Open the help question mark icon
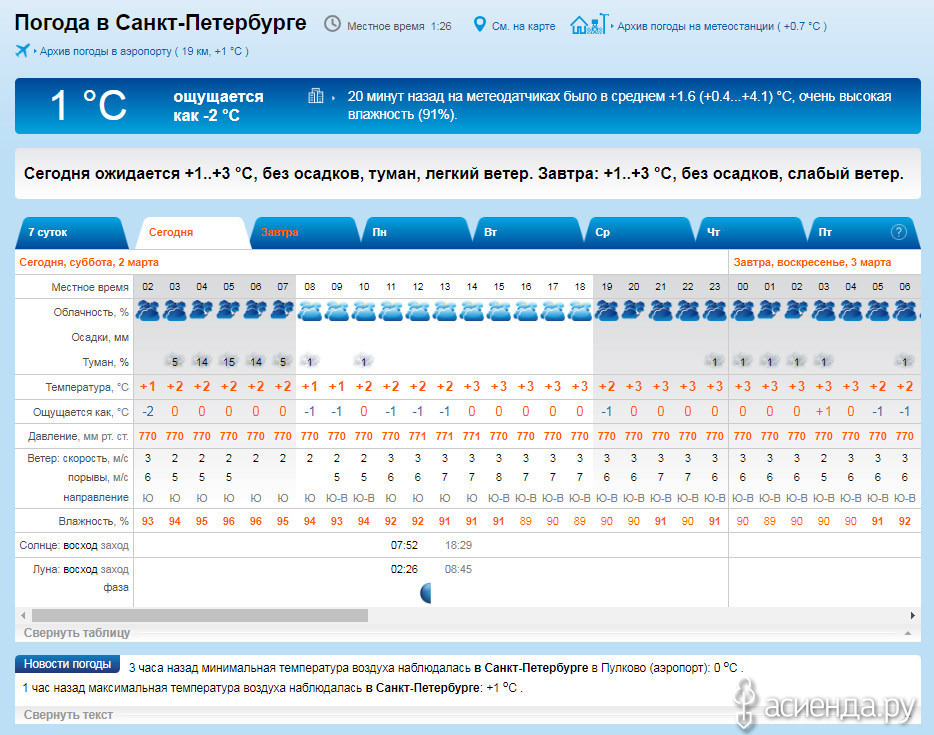 tap(898, 232)
